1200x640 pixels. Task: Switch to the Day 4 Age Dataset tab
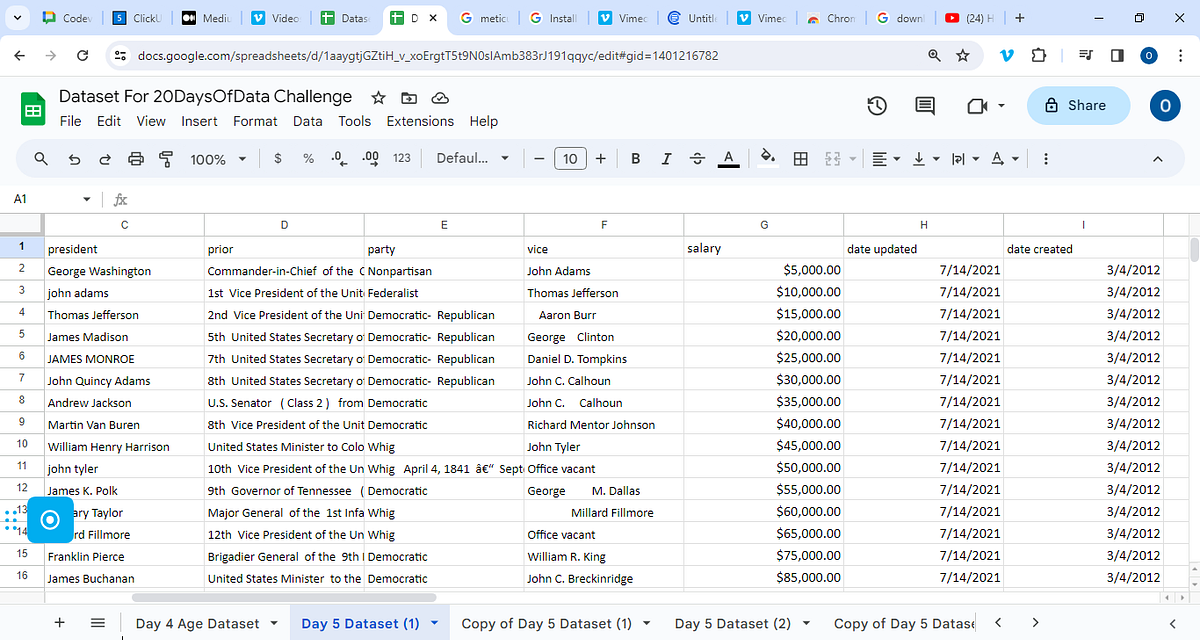click(199, 622)
